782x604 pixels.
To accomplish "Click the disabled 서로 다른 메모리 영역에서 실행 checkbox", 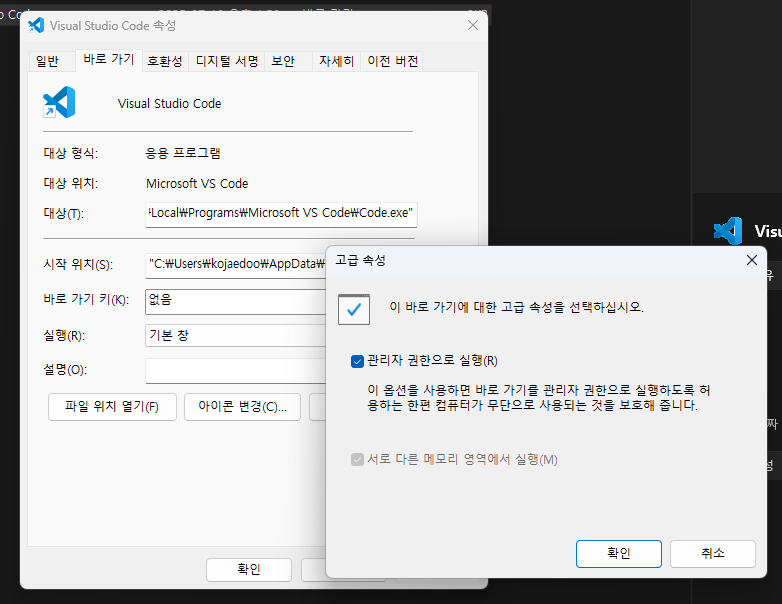I will tap(357, 459).
